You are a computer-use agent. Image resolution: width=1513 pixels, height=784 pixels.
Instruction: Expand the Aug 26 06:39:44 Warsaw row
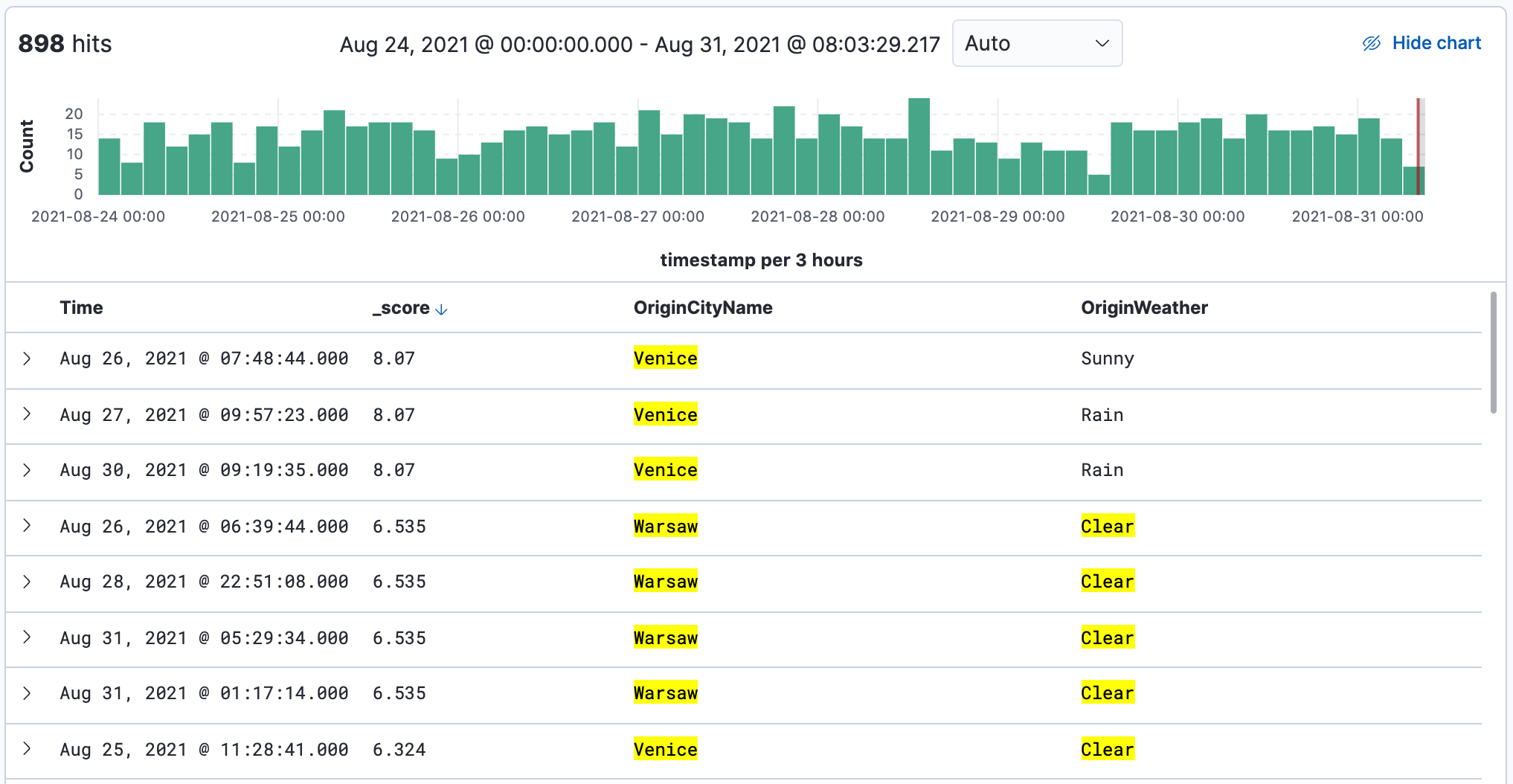coord(28,526)
